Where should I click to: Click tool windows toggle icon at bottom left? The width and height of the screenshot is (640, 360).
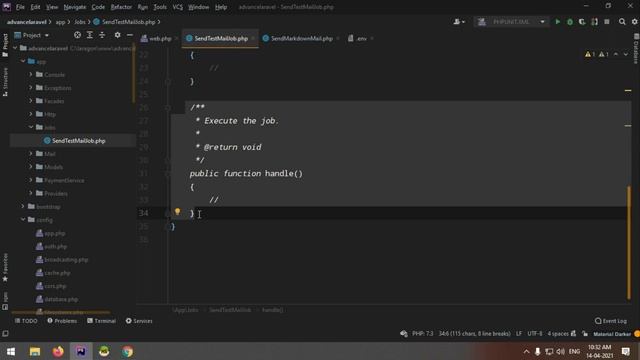[5, 333]
